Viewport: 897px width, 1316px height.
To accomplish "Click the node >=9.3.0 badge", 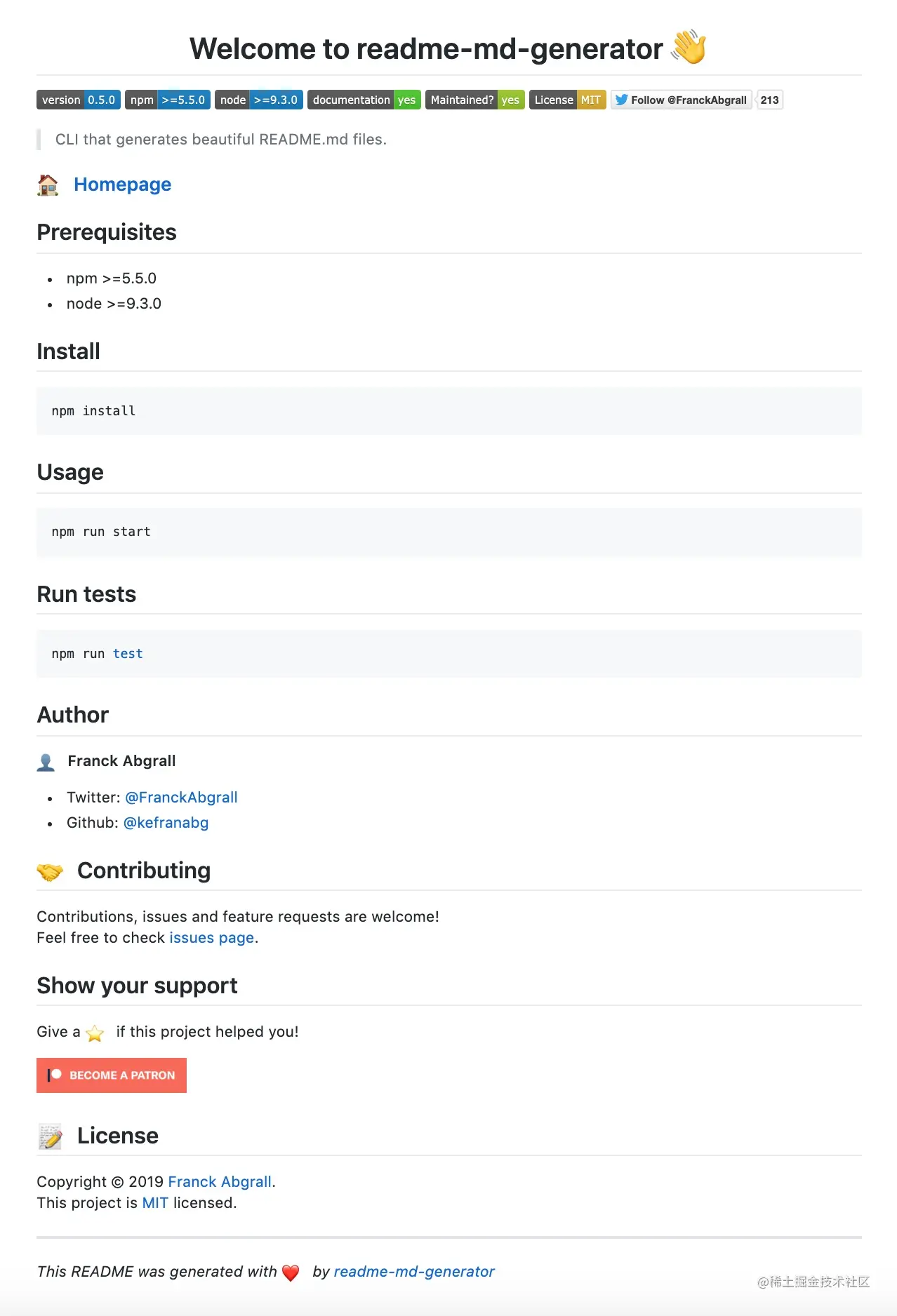I will [258, 100].
